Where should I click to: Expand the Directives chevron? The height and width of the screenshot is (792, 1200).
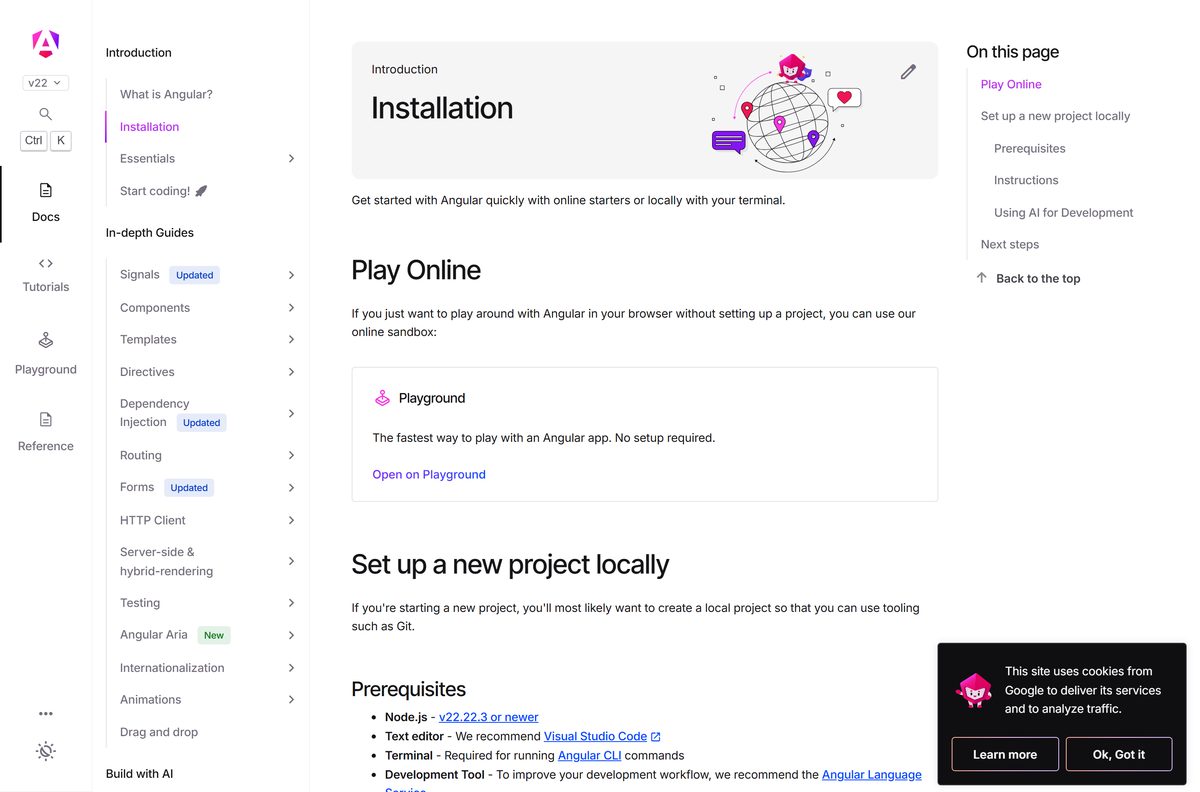coord(291,372)
